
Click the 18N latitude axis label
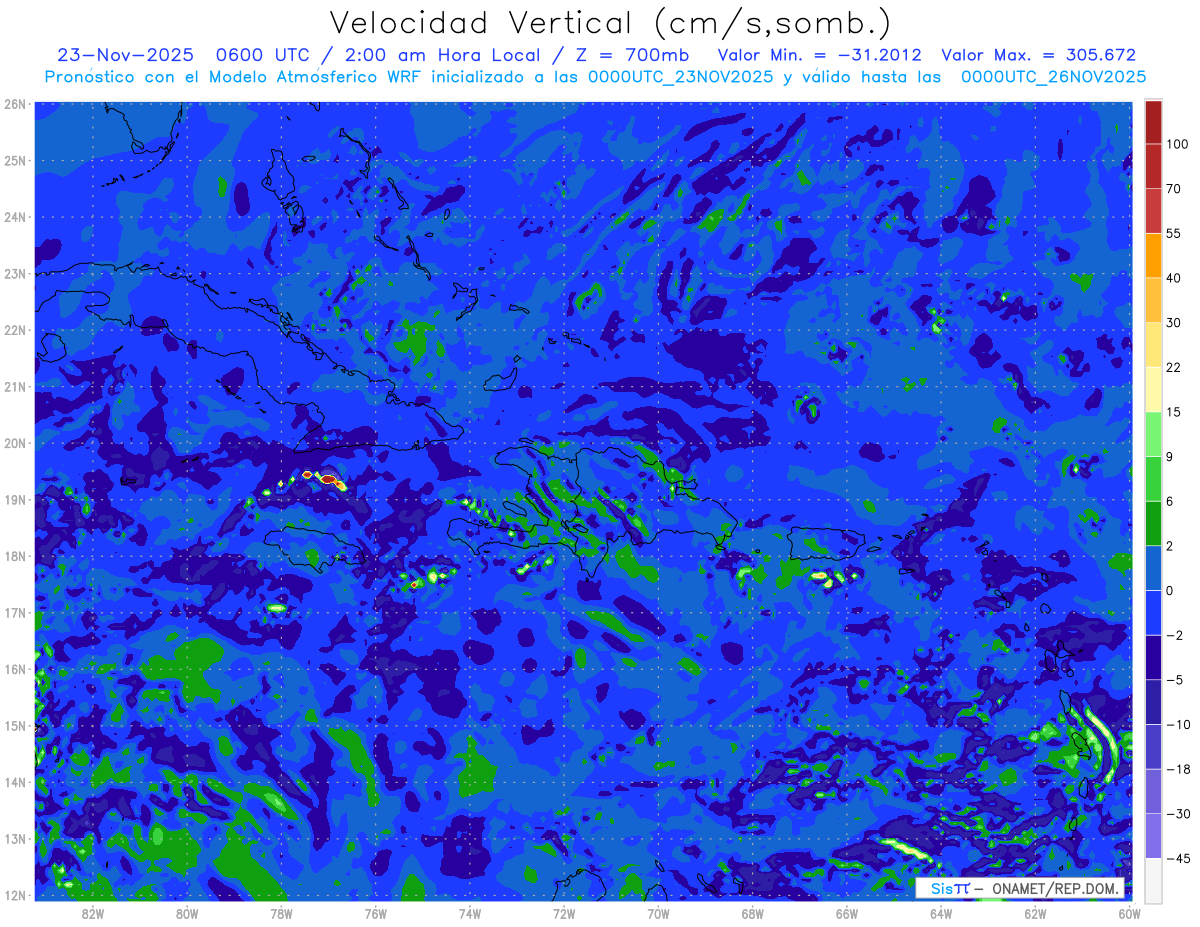(x=15, y=556)
